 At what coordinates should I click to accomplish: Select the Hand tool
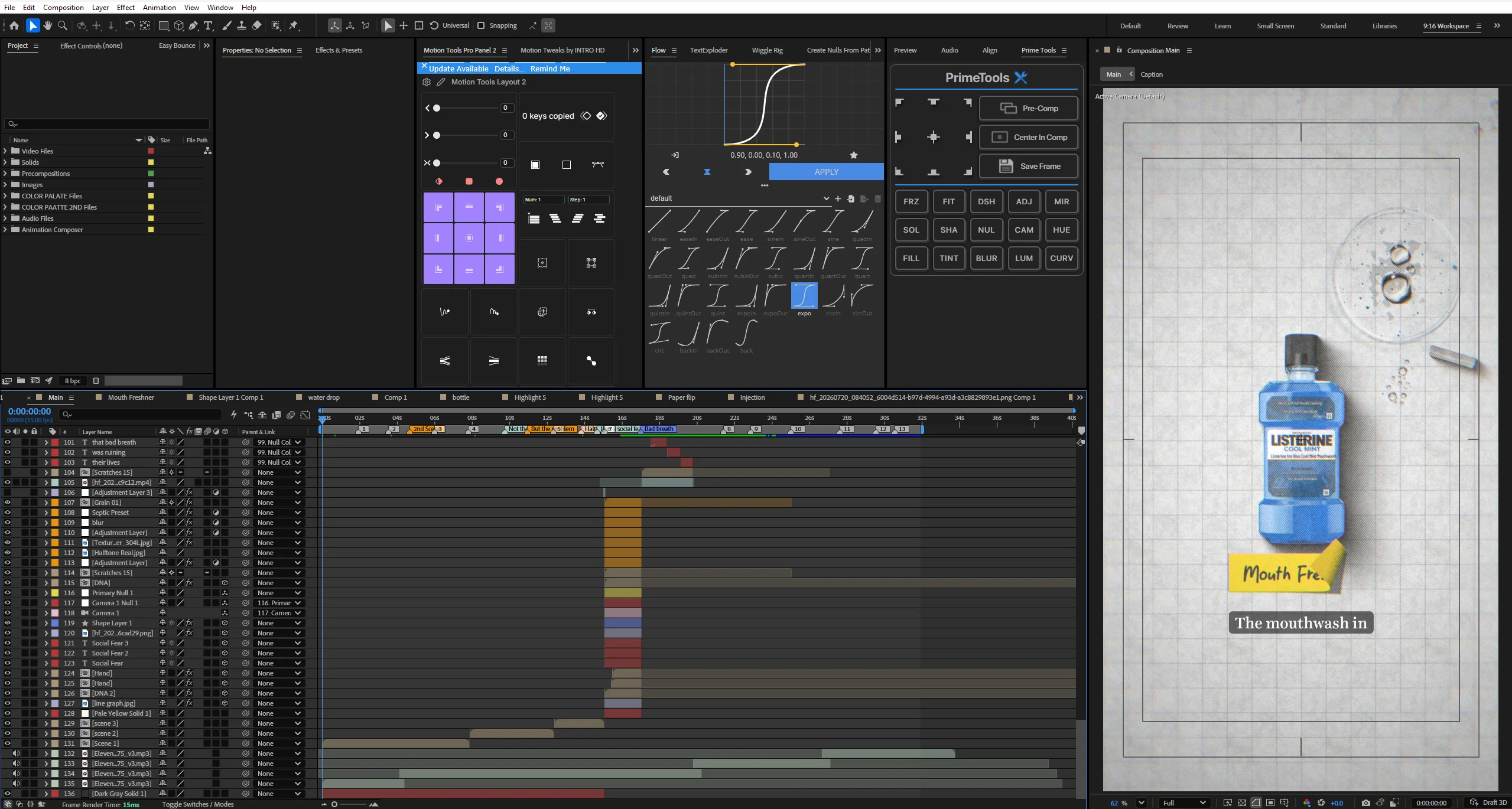point(48,25)
